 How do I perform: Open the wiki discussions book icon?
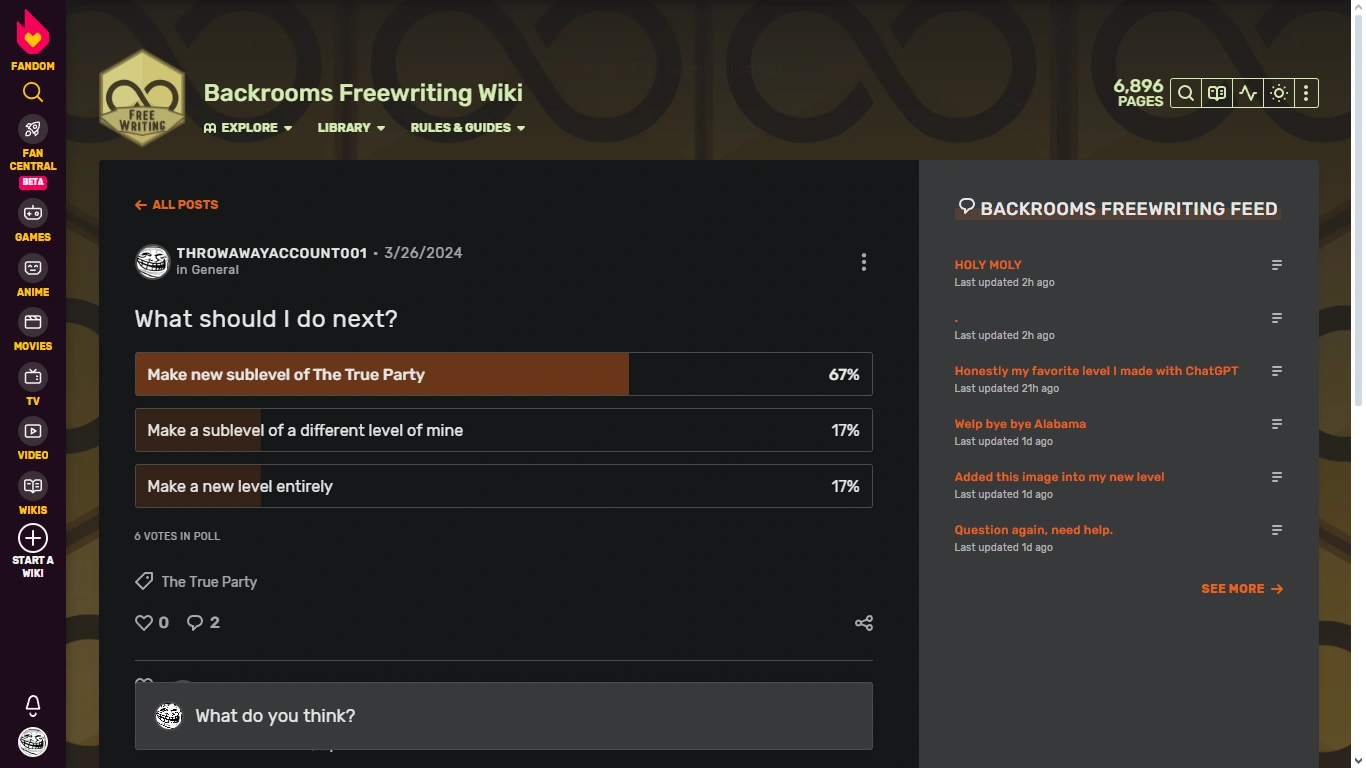coord(1217,93)
